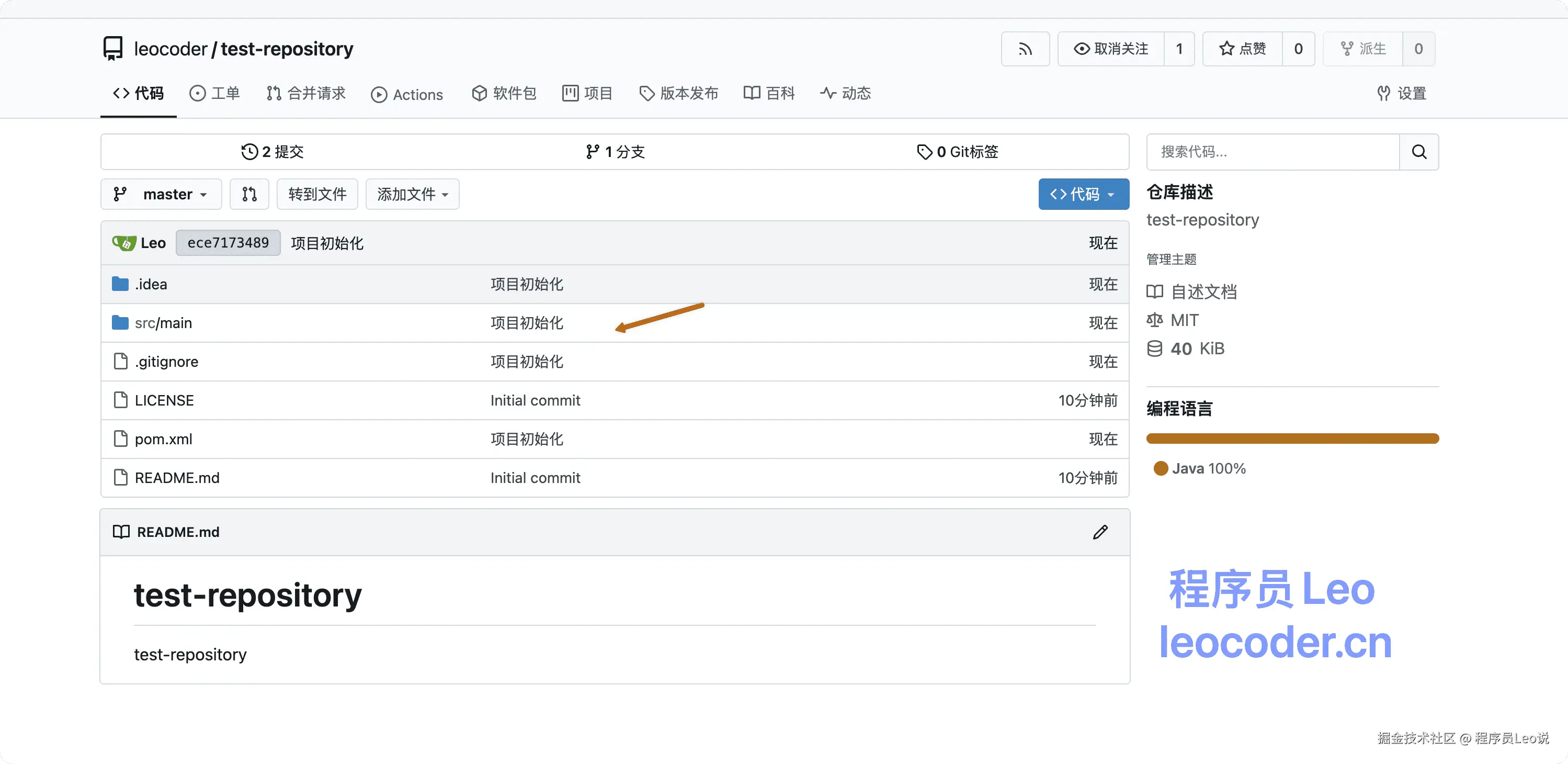Click the 转到文件 button
Viewport: 1568px width, 764px height.
[317, 194]
